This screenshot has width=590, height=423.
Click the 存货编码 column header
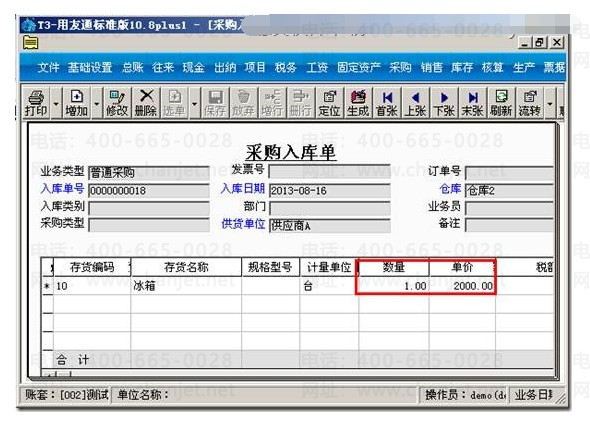(92, 267)
